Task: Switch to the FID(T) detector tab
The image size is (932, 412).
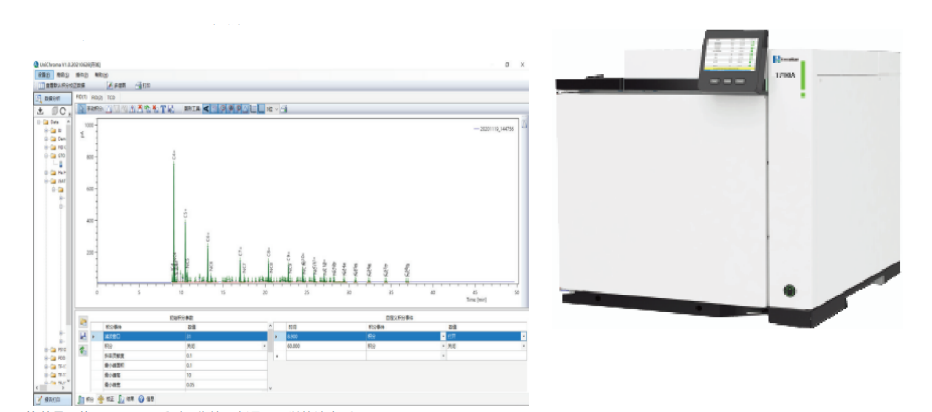Action: (82, 98)
